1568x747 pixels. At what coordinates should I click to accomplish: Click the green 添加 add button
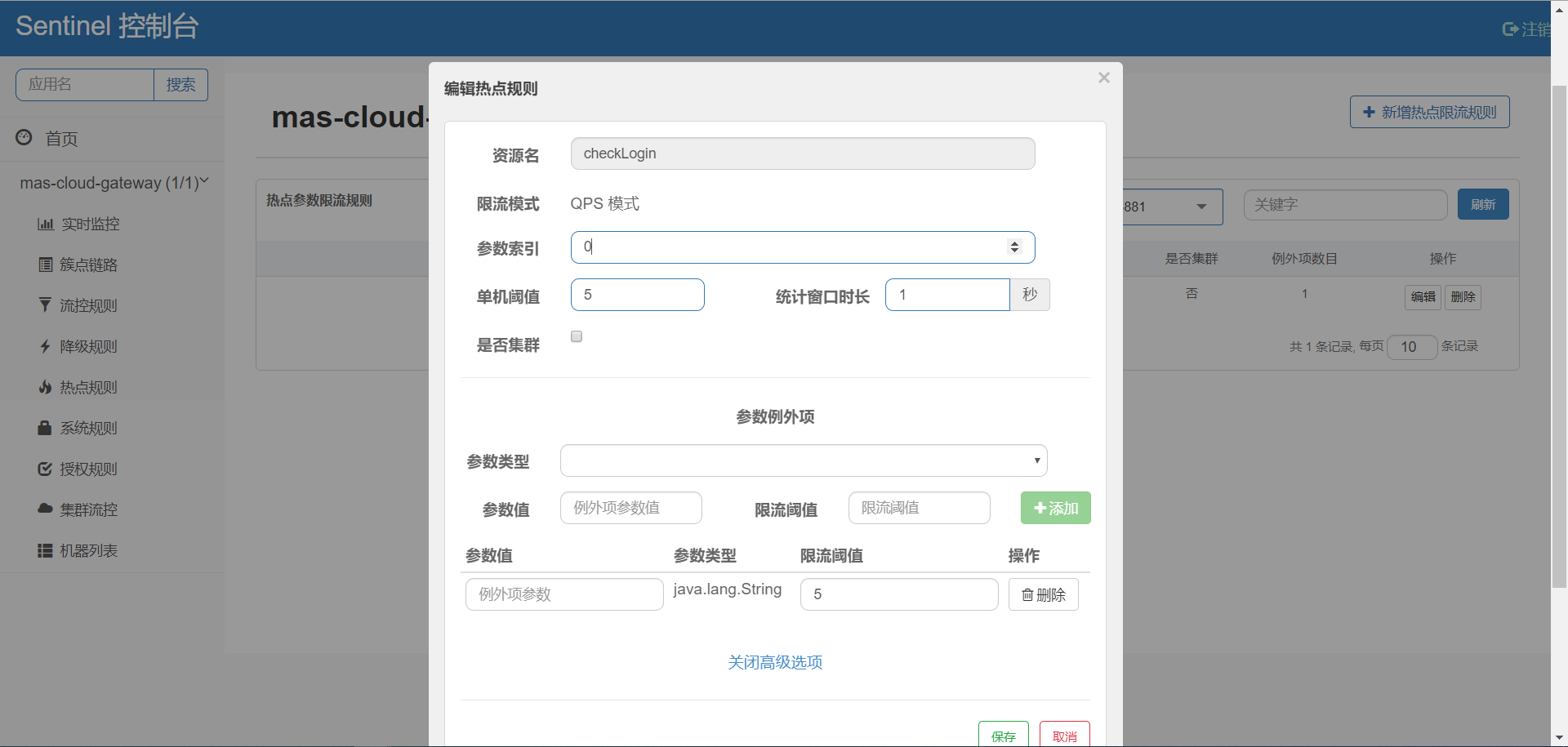click(1055, 508)
